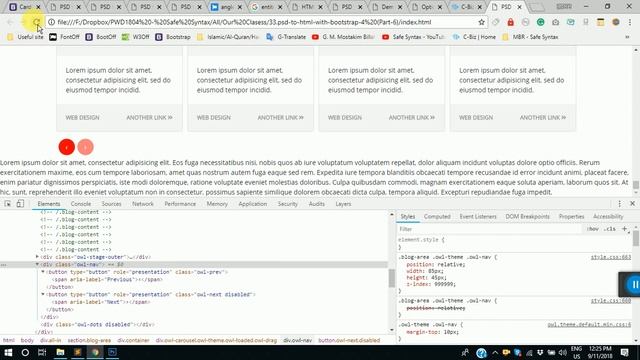The height and width of the screenshot is (360, 640).
Task: Click the camera screenshot extension icon
Action: click(556, 22)
